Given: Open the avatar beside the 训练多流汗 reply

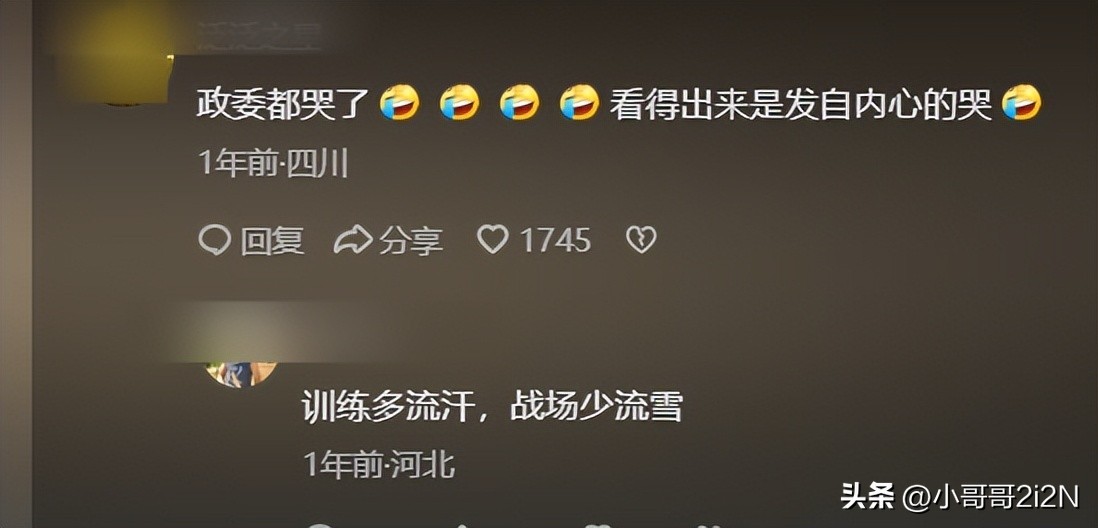Looking at the screenshot, I should coord(241,370).
